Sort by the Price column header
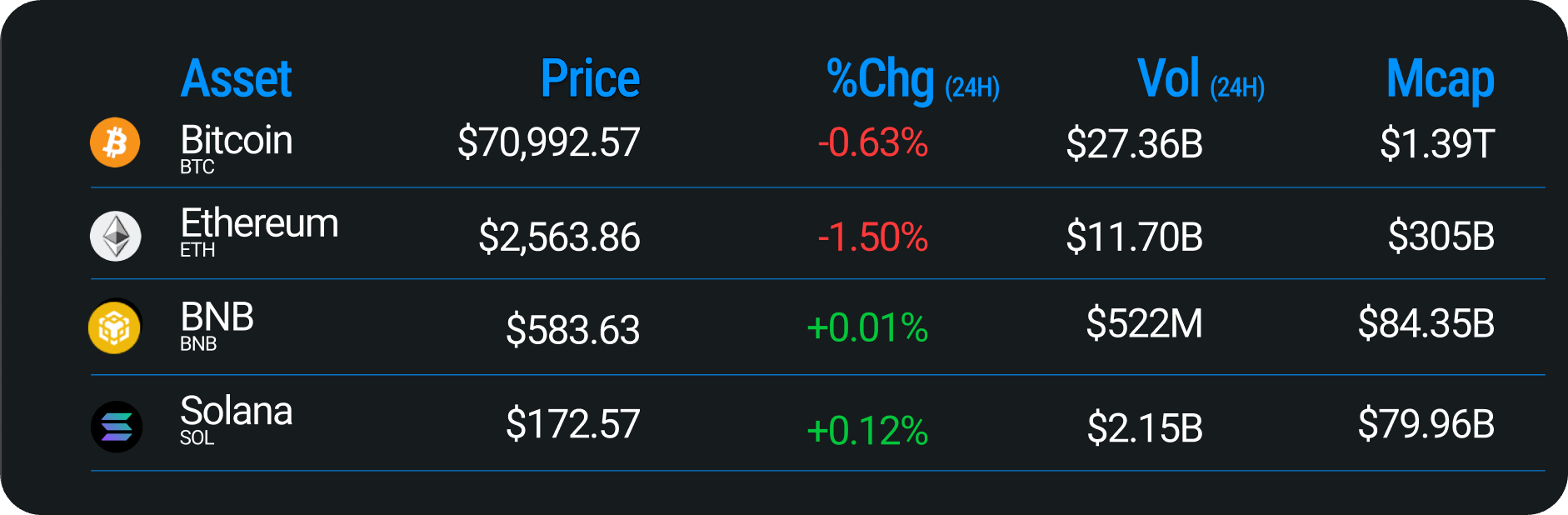This screenshot has height=515, width=1568. 590,79
